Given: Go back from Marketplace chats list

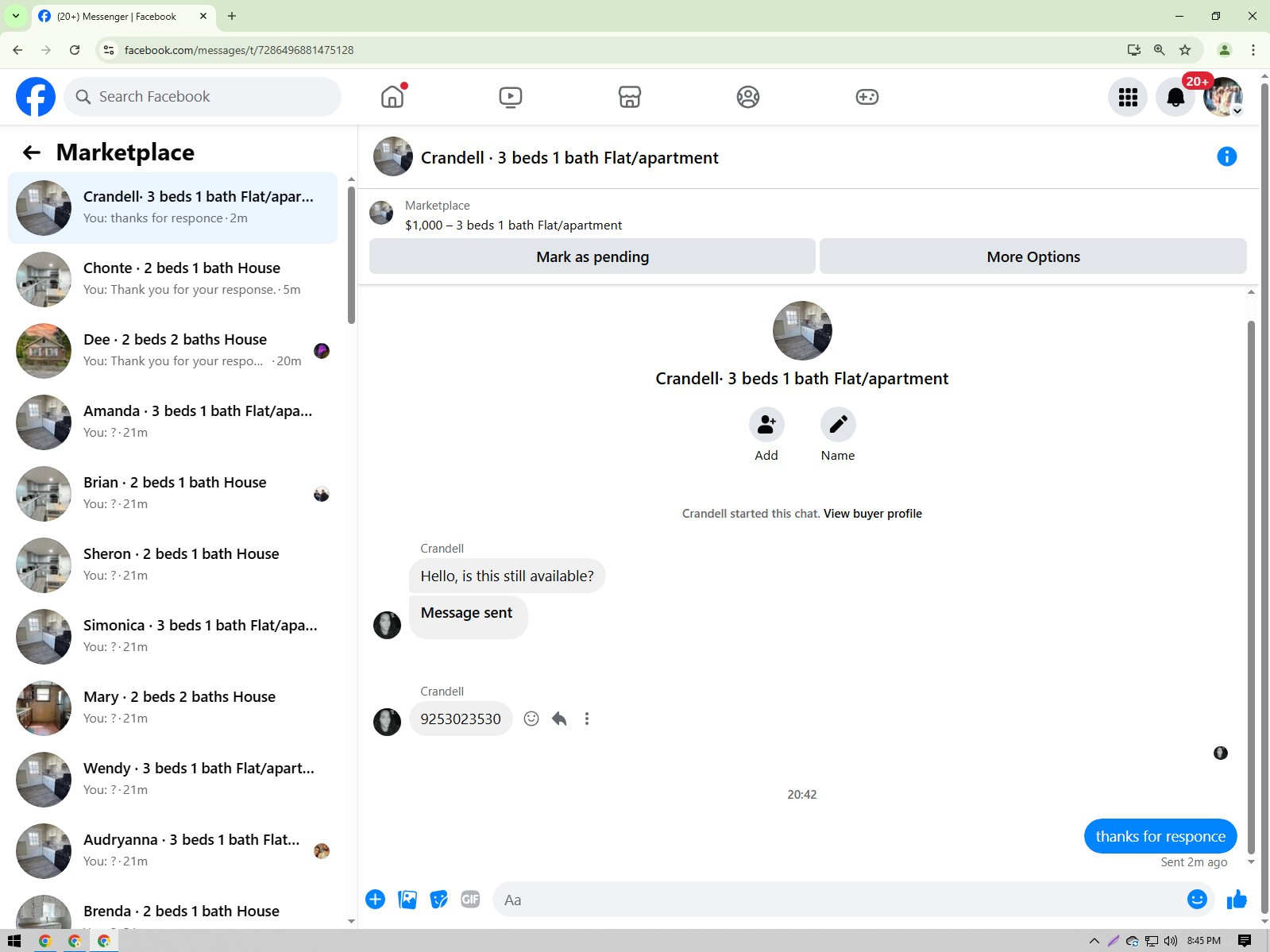Looking at the screenshot, I should pyautogui.click(x=32, y=152).
